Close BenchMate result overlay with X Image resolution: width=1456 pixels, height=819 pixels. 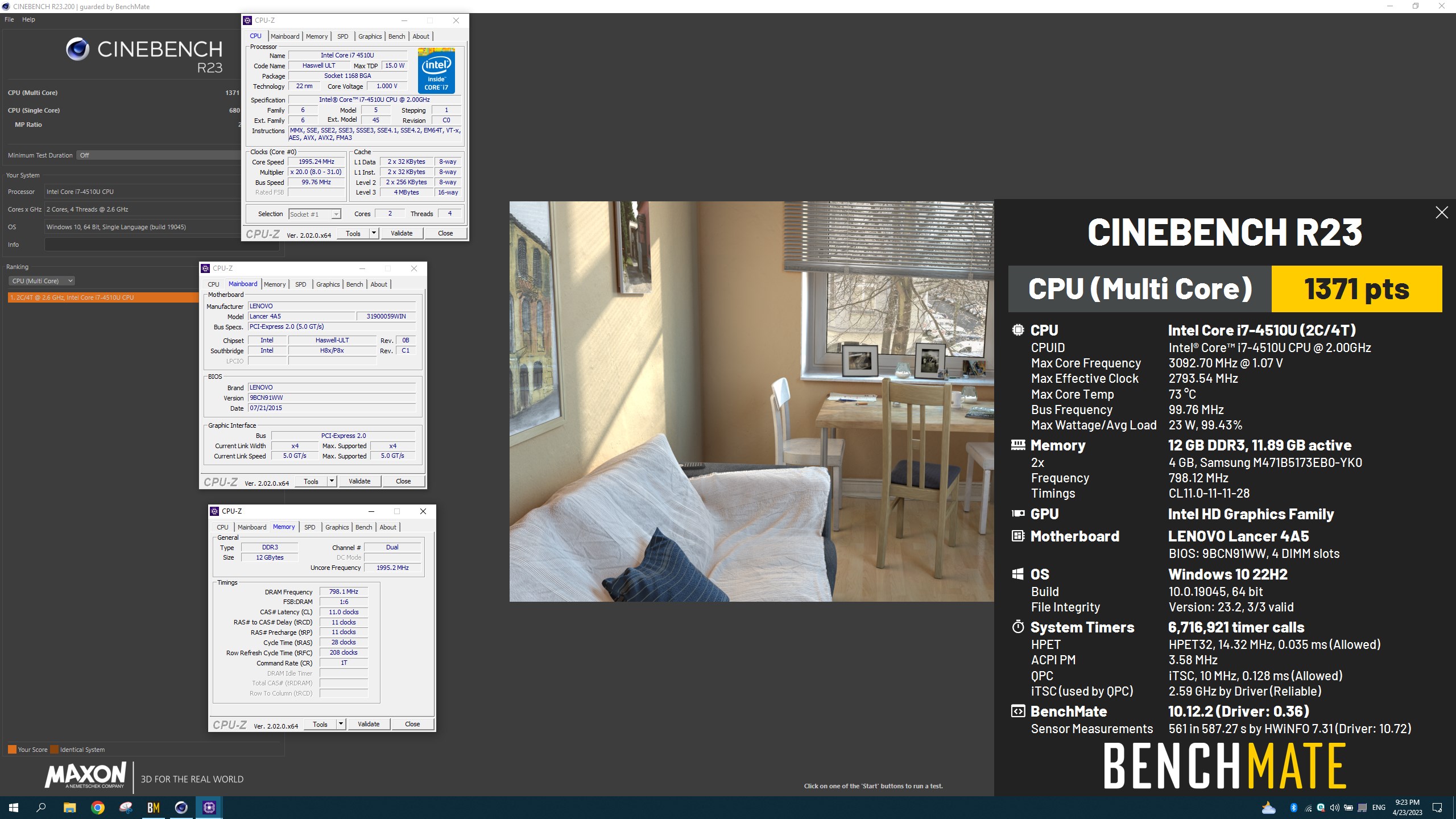(x=1441, y=213)
